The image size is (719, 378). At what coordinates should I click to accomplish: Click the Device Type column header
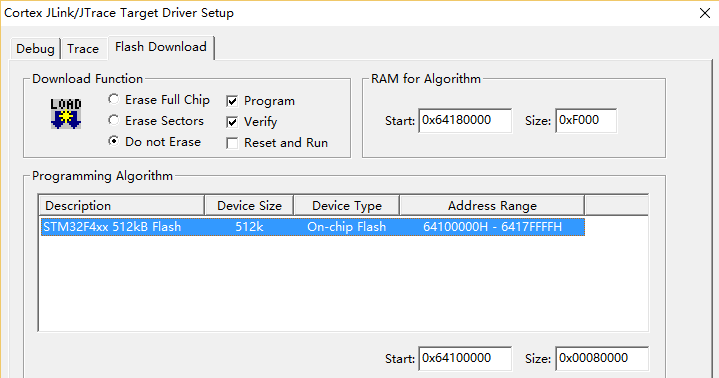tap(347, 206)
